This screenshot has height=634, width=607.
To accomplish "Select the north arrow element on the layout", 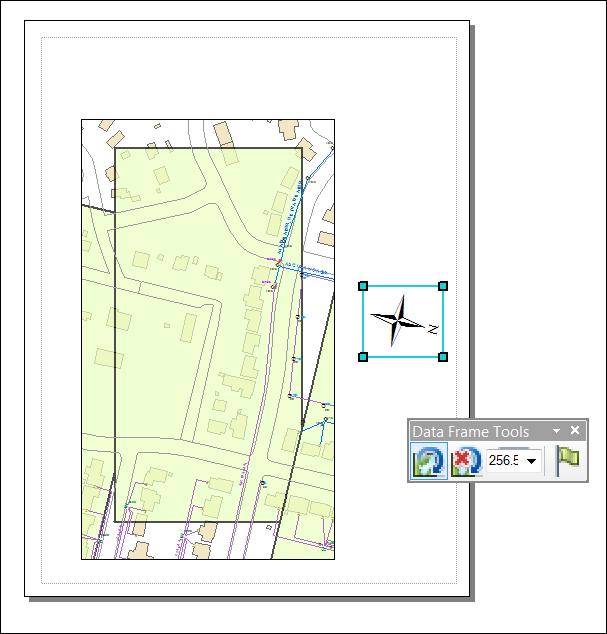I will point(403,321).
